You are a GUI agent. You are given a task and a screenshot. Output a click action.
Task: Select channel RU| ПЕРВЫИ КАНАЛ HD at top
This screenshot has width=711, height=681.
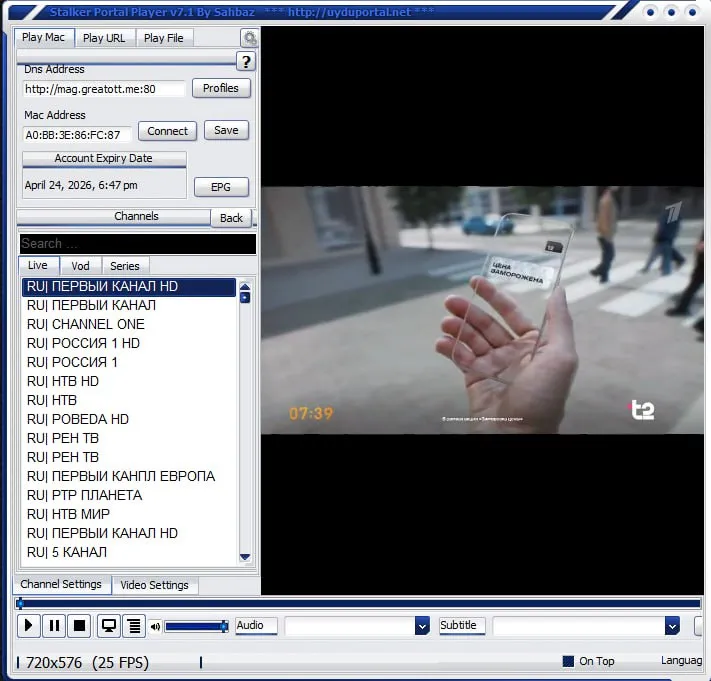pos(129,287)
